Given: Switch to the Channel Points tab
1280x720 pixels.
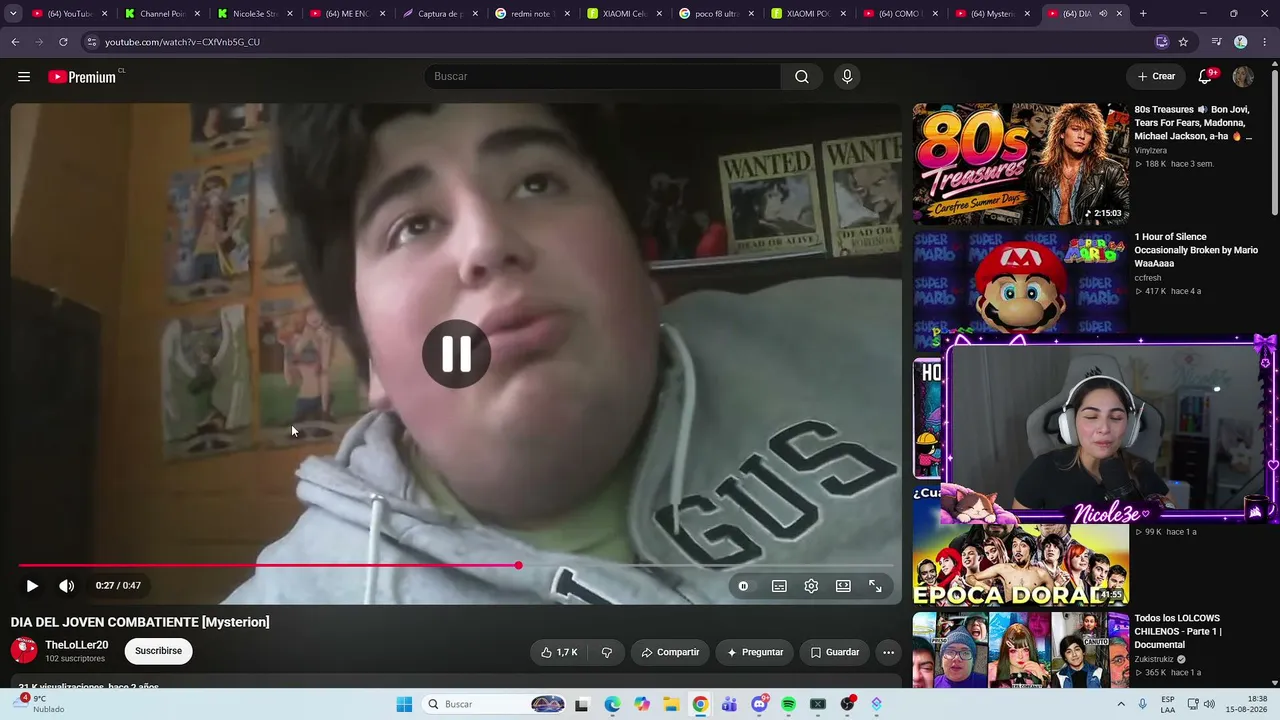Looking at the screenshot, I should click(162, 14).
